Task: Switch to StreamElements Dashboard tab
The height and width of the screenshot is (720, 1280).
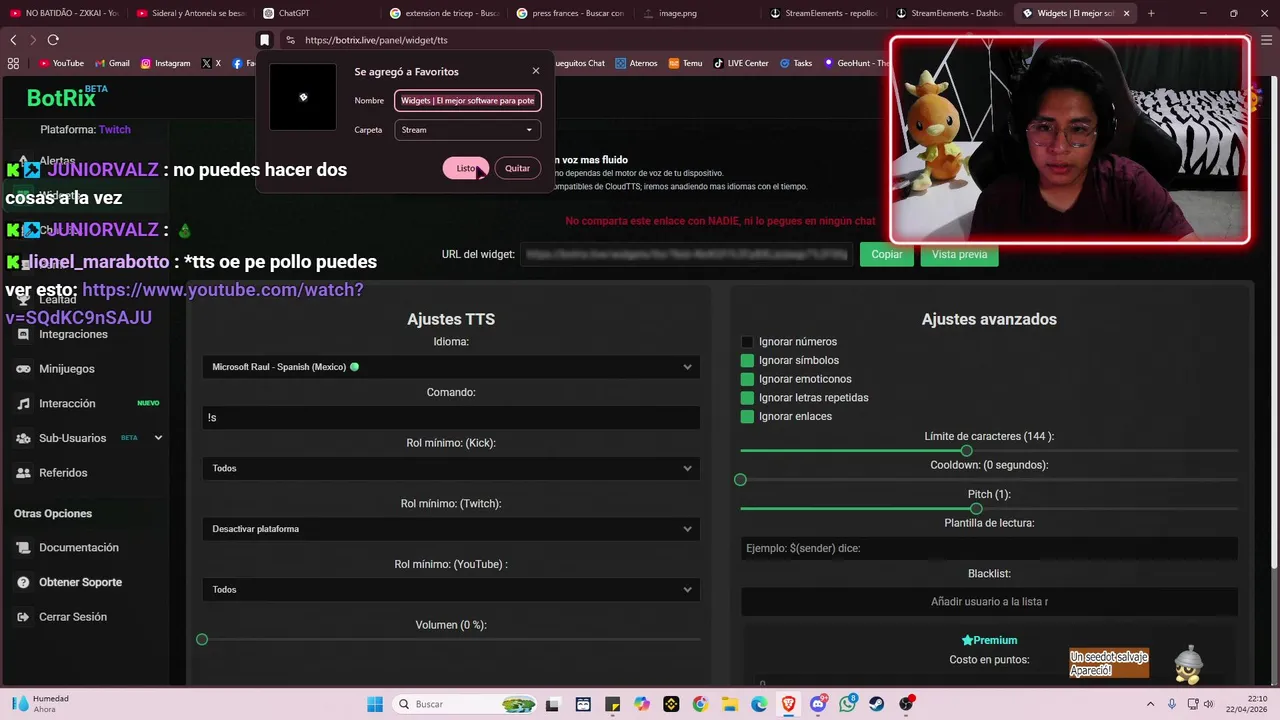Action: [x=952, y=13]
